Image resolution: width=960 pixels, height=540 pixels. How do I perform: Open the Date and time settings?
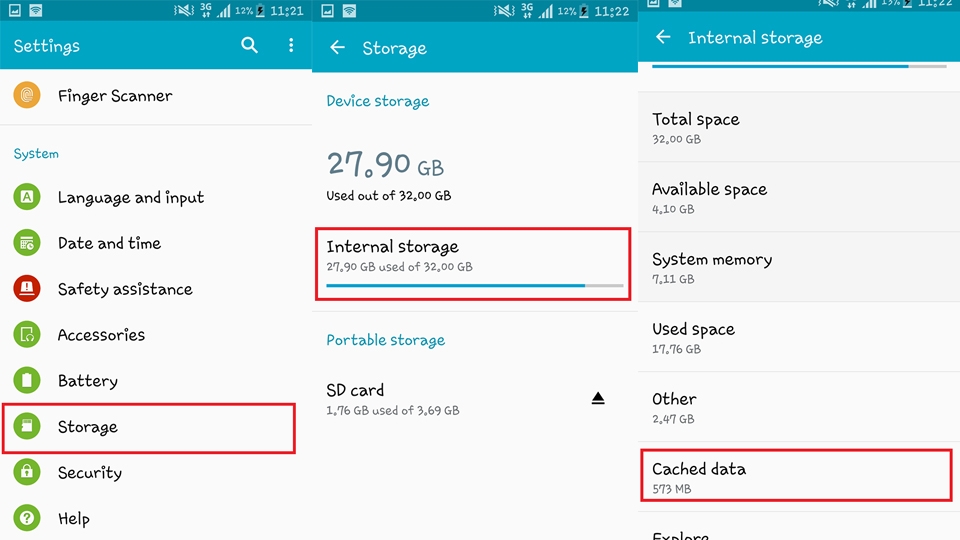tap(156, 243)
